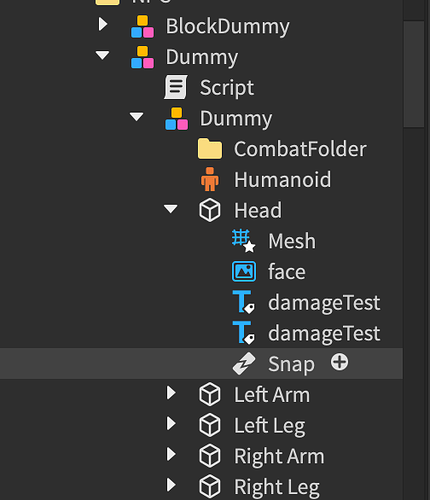Collapse the Head part tree
Image resolution: width=430 pixels, height=500 pixels.
click(x=171, y=209)
